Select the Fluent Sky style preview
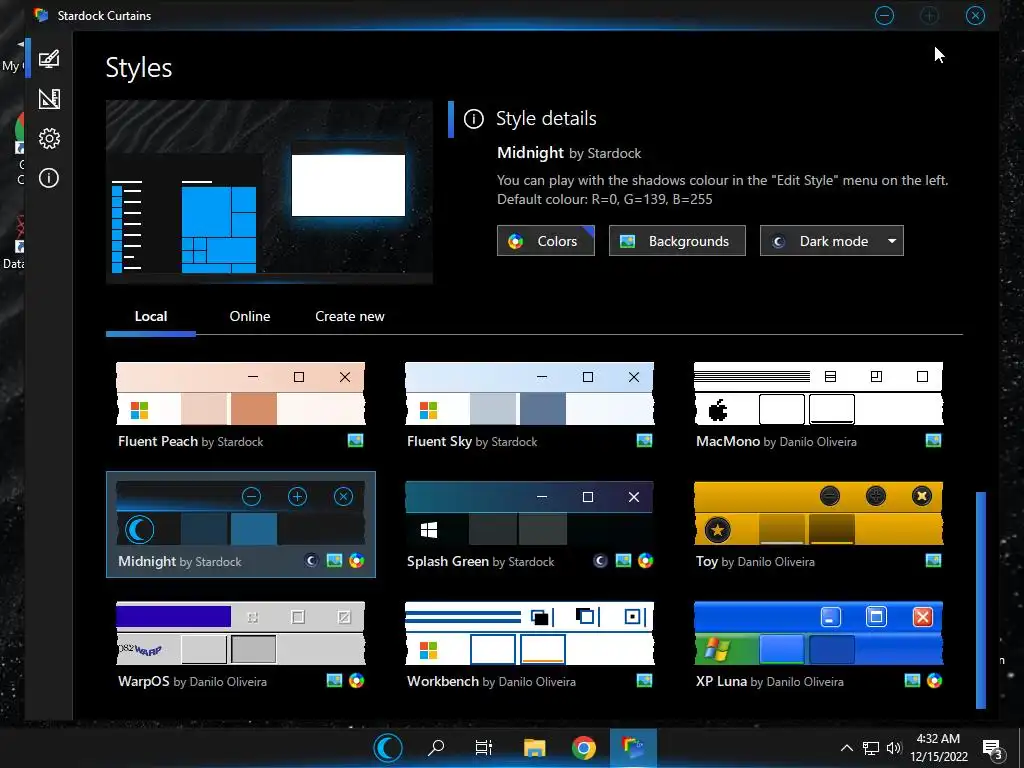This screenshot has width=1024, height=768. pos(529,394)
